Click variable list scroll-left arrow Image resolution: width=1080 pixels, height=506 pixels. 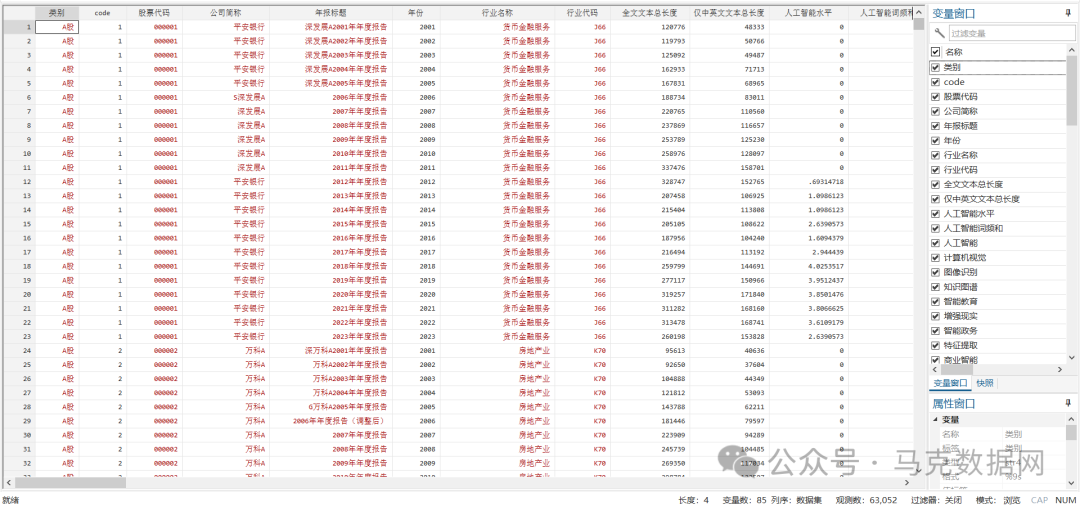[935, 370]
